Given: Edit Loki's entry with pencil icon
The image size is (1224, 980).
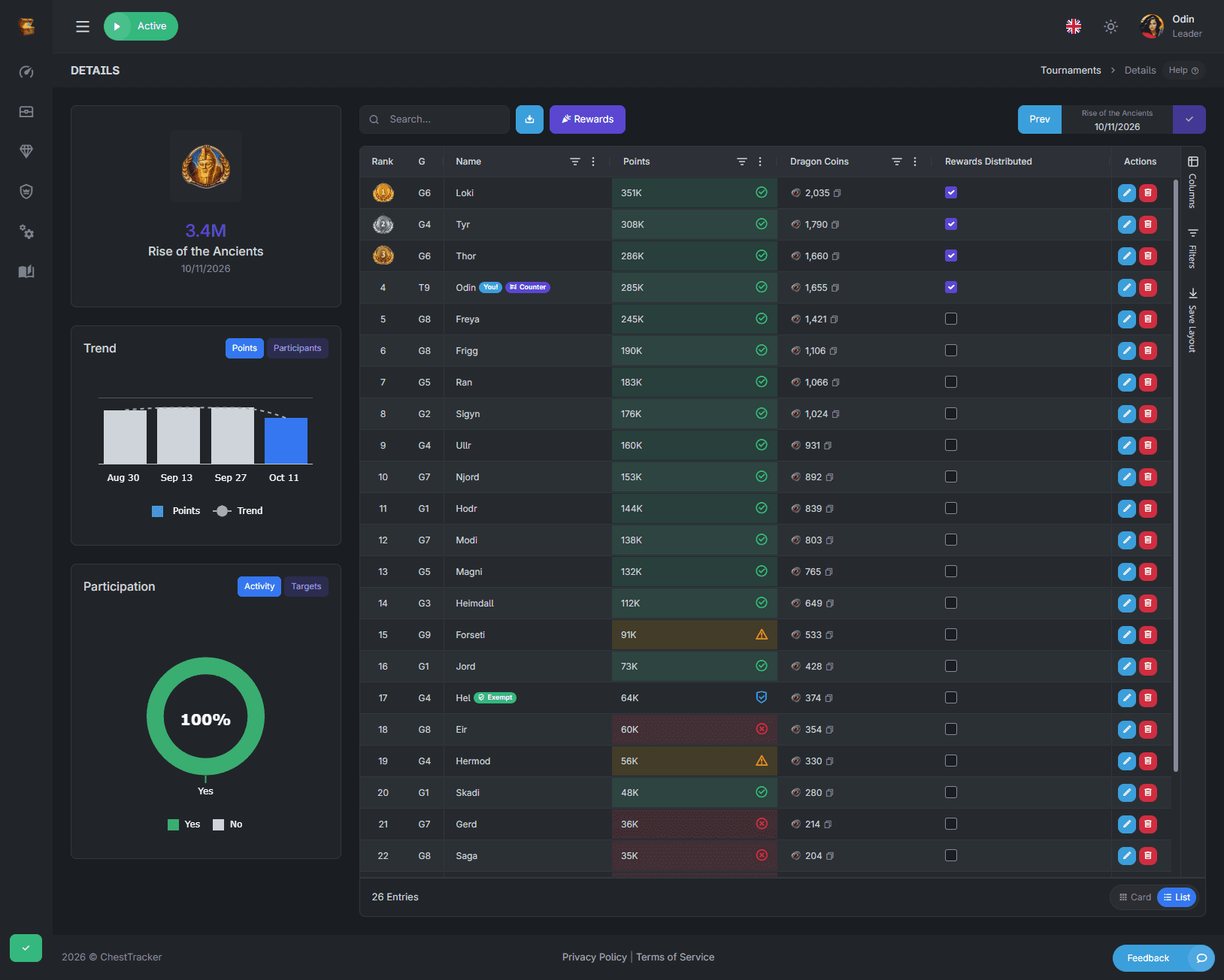Looking at the screenshot, I should pyautogui.click(x=1126, y=193).
